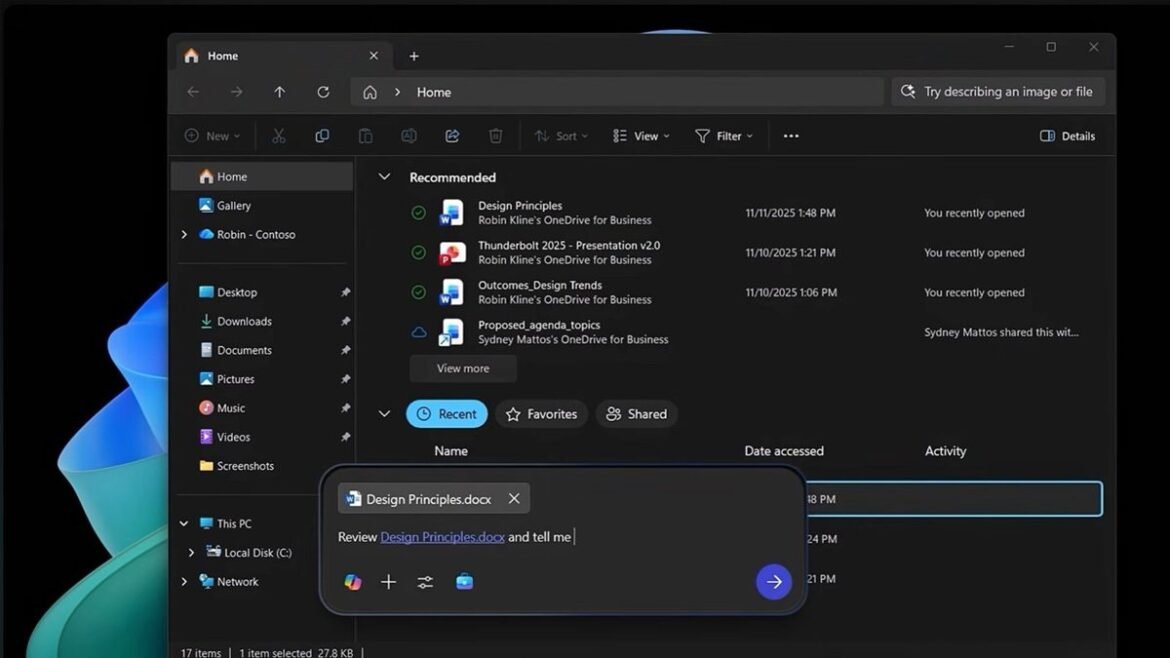Viewport: 1170px width, 658px height.
Task: Open the Share icon in the toolbar
Action: (452, 135)
